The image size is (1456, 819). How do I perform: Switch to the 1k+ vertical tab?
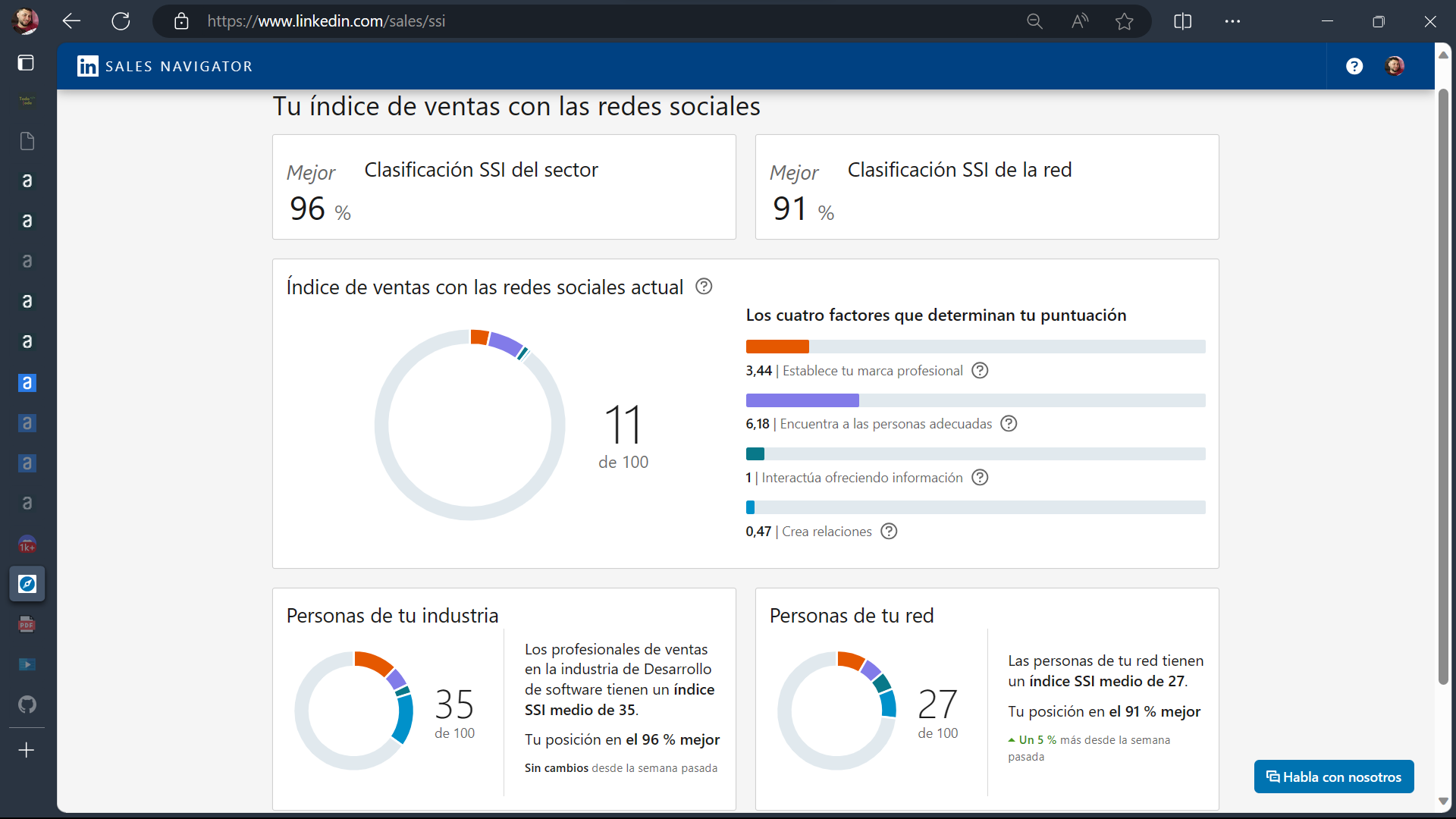pyautogui.click(x=27, y=544)
